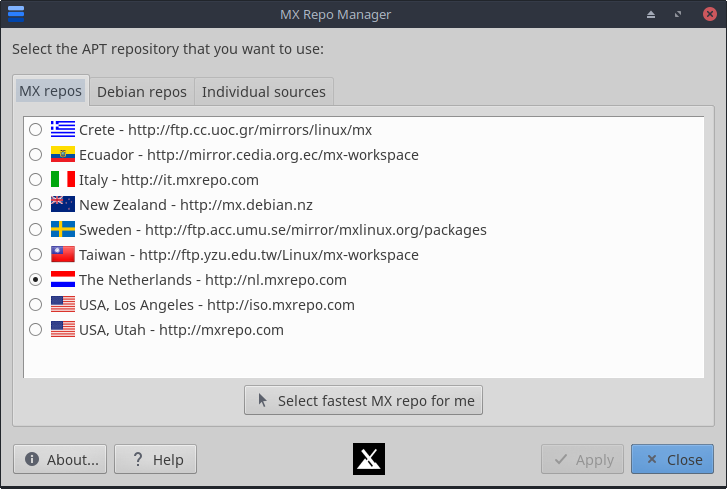Switch to the Debian repos tab

[x=142, y=92]
